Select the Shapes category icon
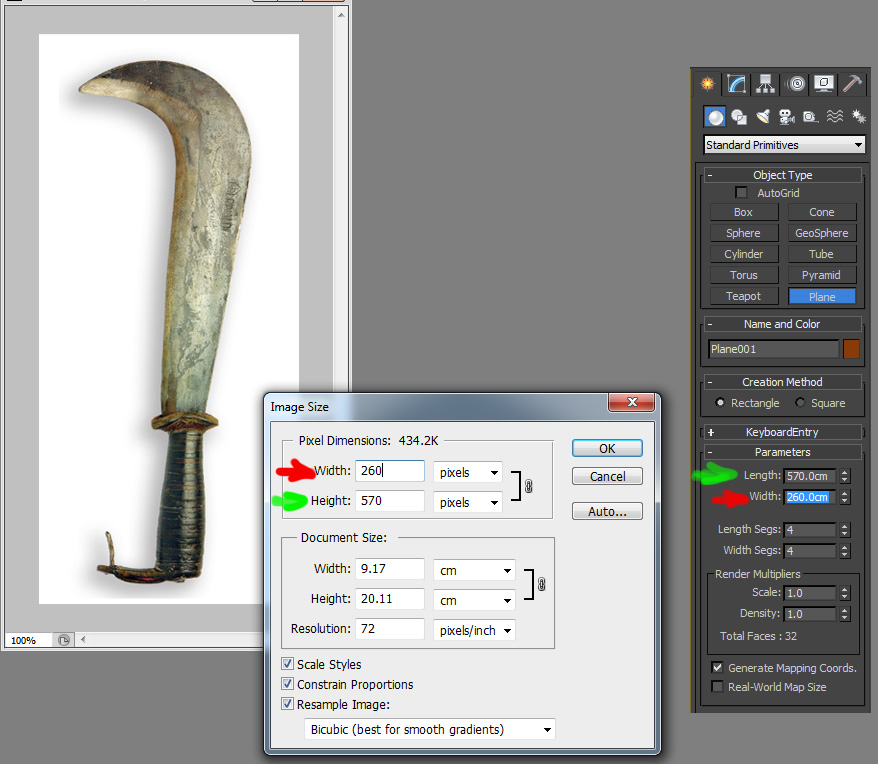878x764 pixels. (739, 117)
